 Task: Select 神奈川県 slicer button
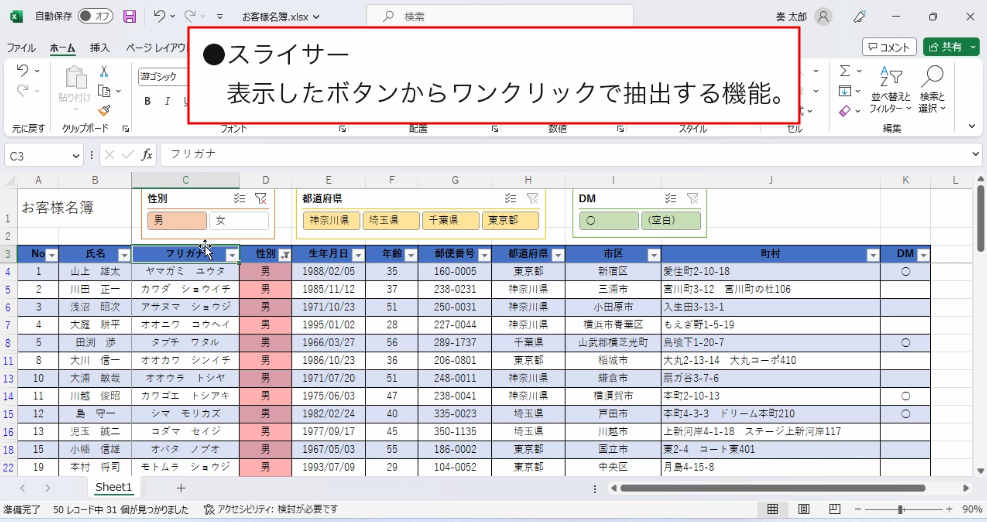[x=331, y=220]
